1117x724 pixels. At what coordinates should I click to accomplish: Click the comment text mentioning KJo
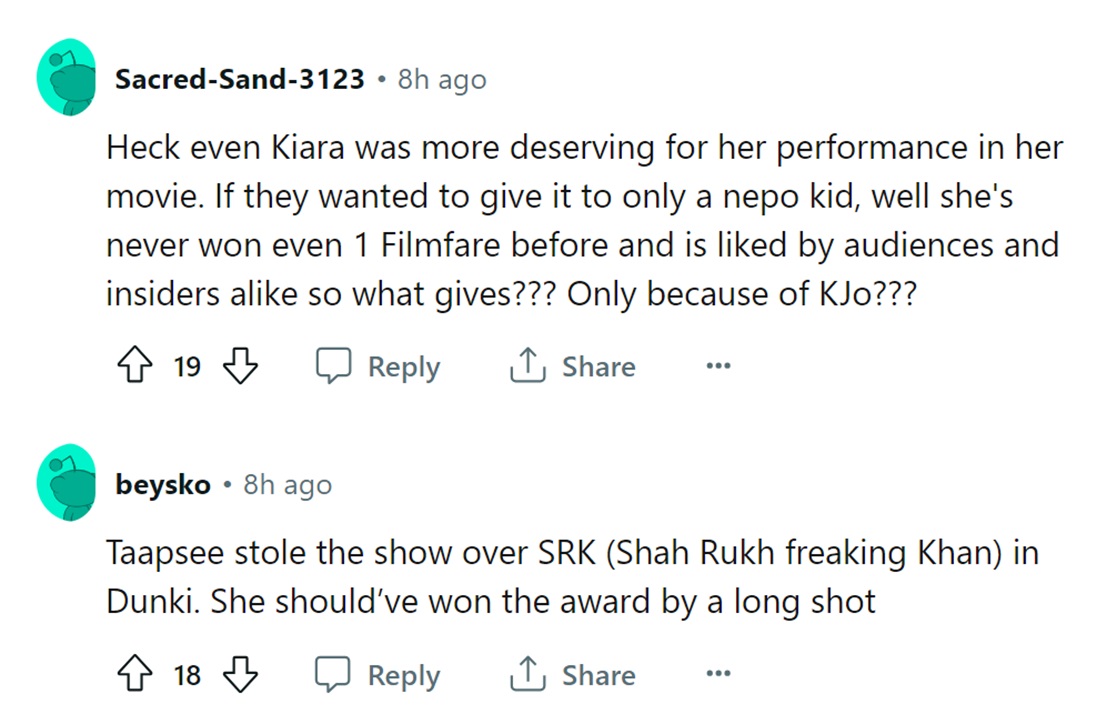[x=584, y=223]
